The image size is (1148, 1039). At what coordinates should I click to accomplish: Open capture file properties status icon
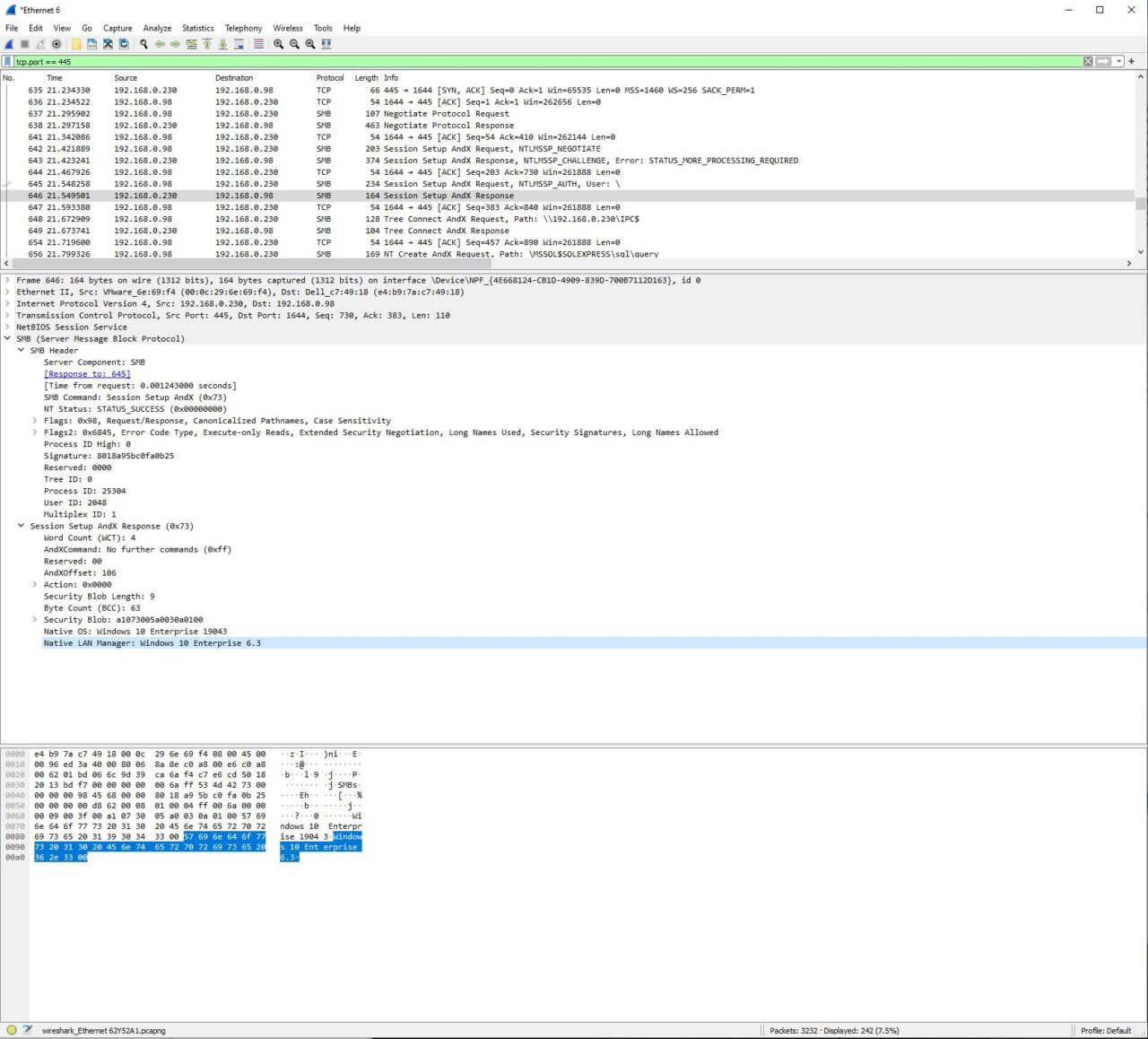27,1030
